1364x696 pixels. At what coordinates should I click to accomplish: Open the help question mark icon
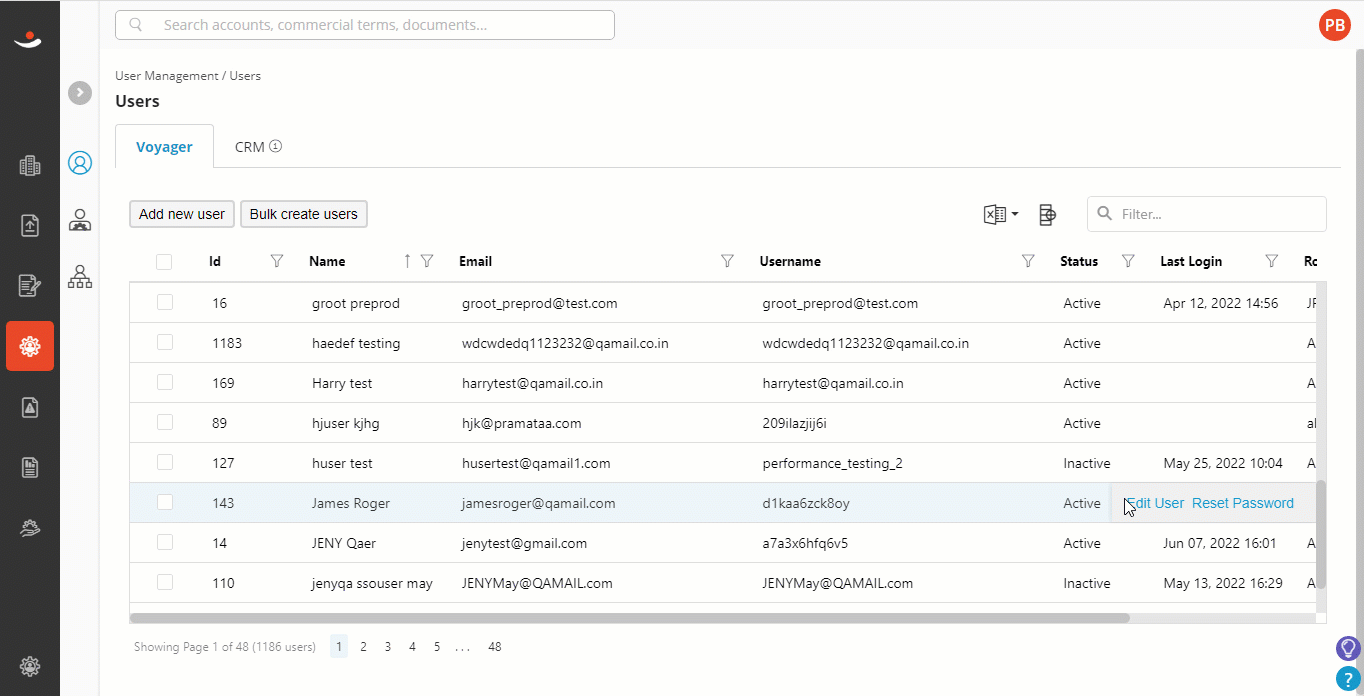(x=1349, y=679)
